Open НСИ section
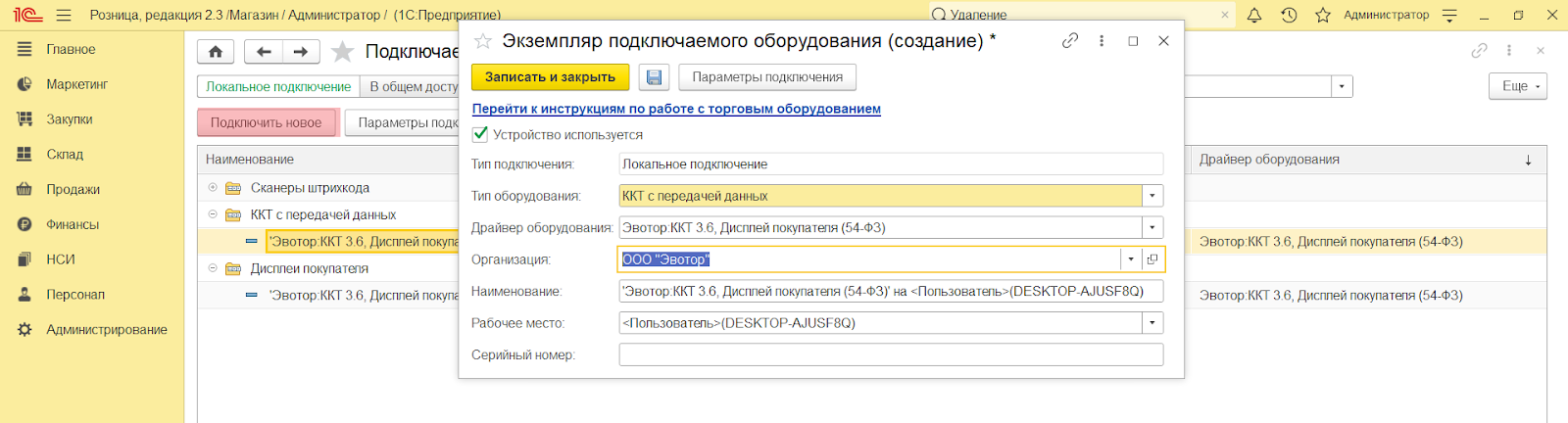 click(61, 259)
